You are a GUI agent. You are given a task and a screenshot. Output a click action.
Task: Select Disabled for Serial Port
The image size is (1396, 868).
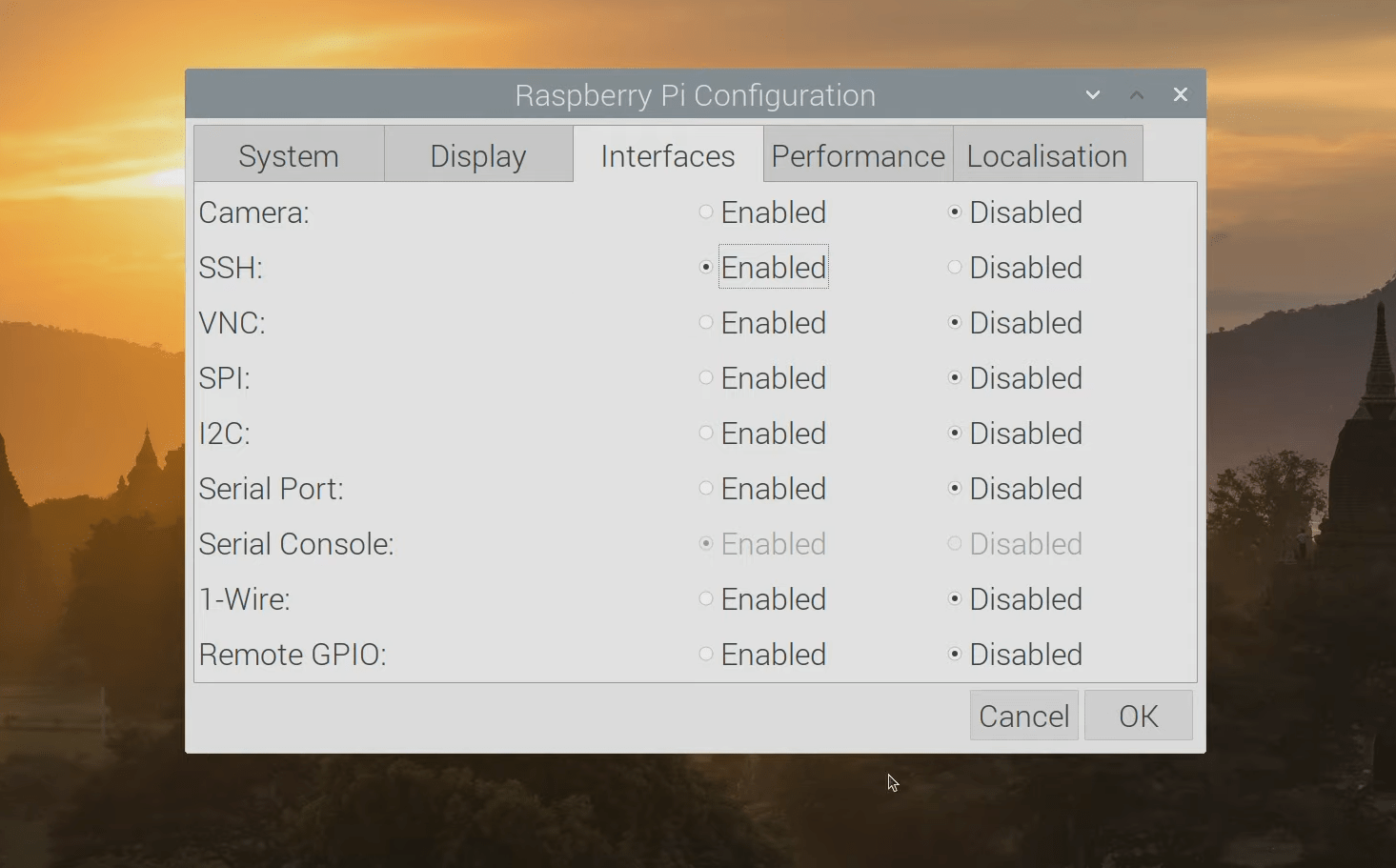(1015, 489)
